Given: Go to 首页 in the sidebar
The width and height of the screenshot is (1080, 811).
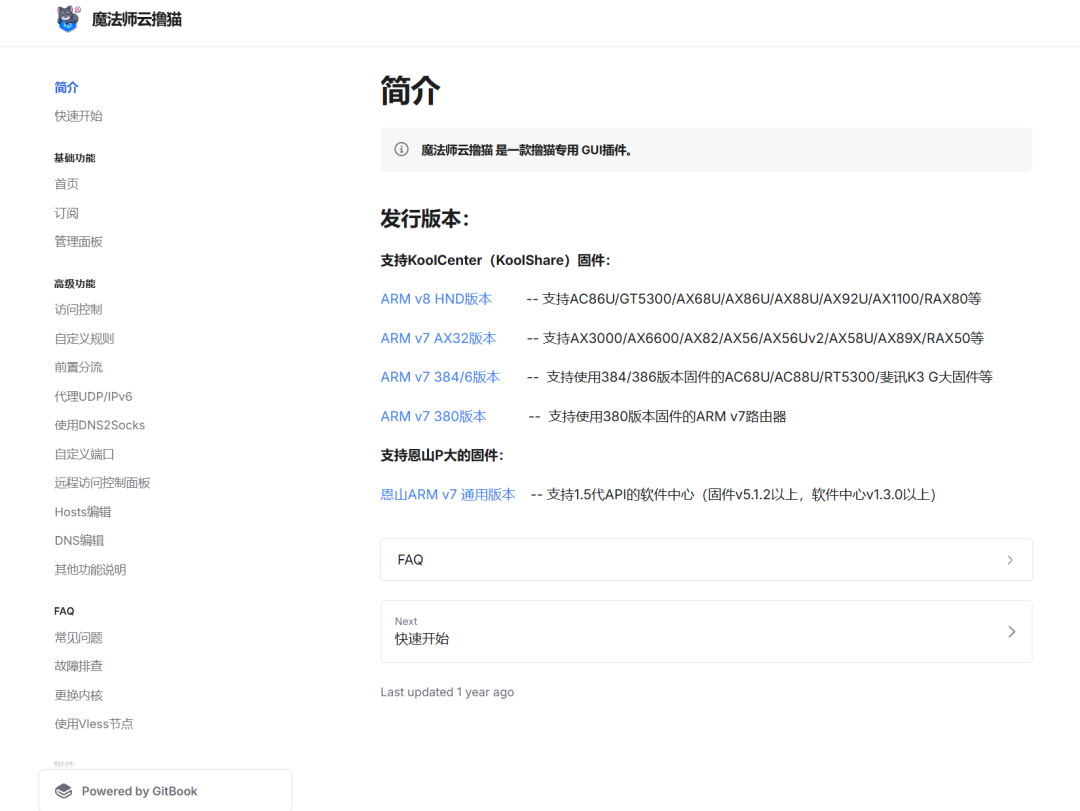Looking at the screenshot, I should point(67,184).
